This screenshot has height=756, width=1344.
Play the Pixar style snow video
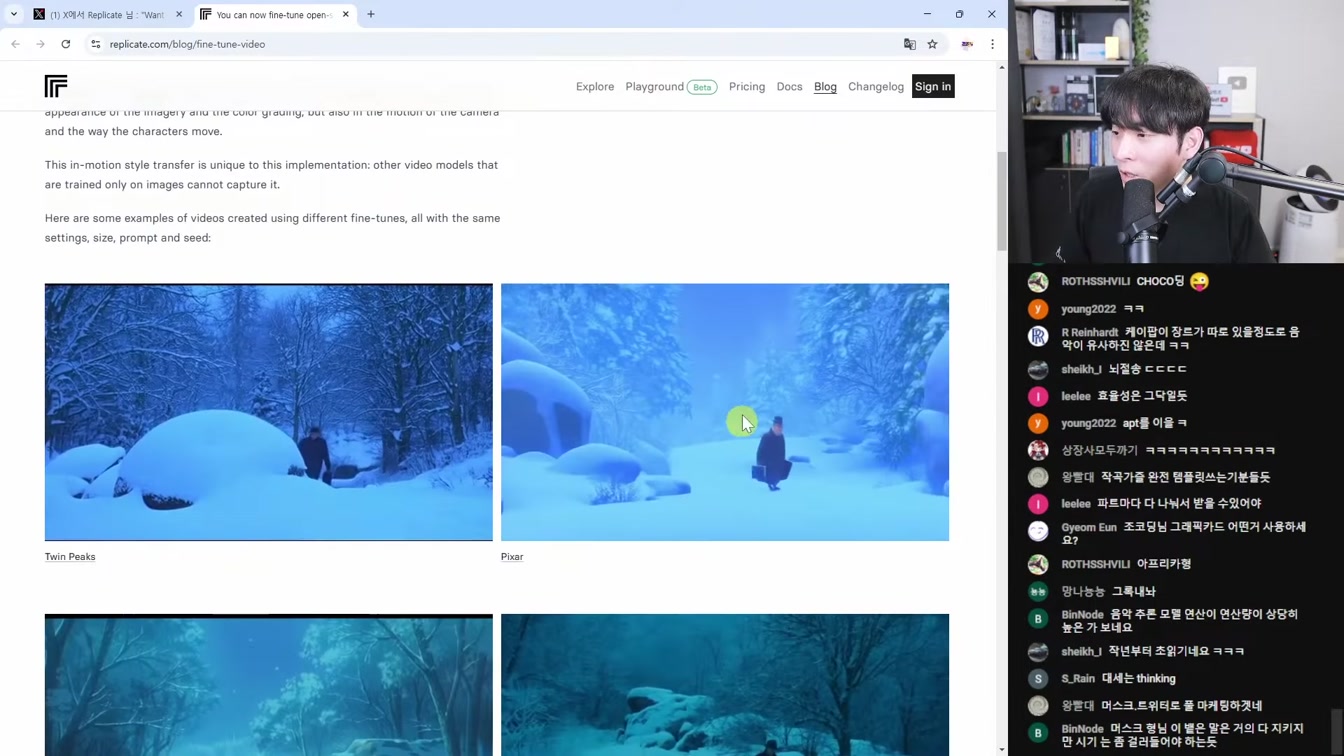pyautogui.click(x=725, y=412)
